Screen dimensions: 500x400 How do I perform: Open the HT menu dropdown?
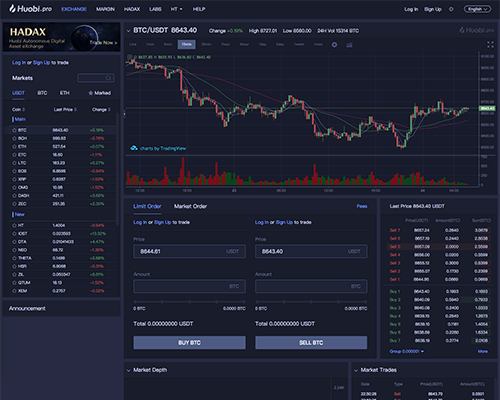coord(176,9)
